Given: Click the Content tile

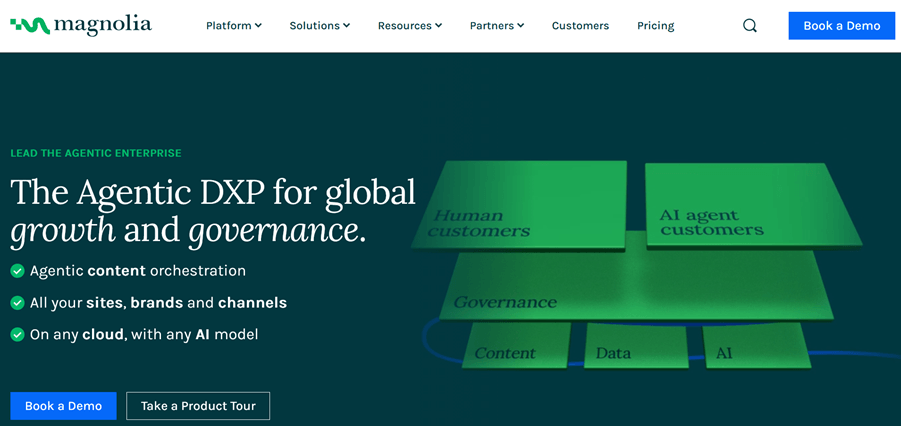Looking at the screenshot, I should click(x=516, y=346).
